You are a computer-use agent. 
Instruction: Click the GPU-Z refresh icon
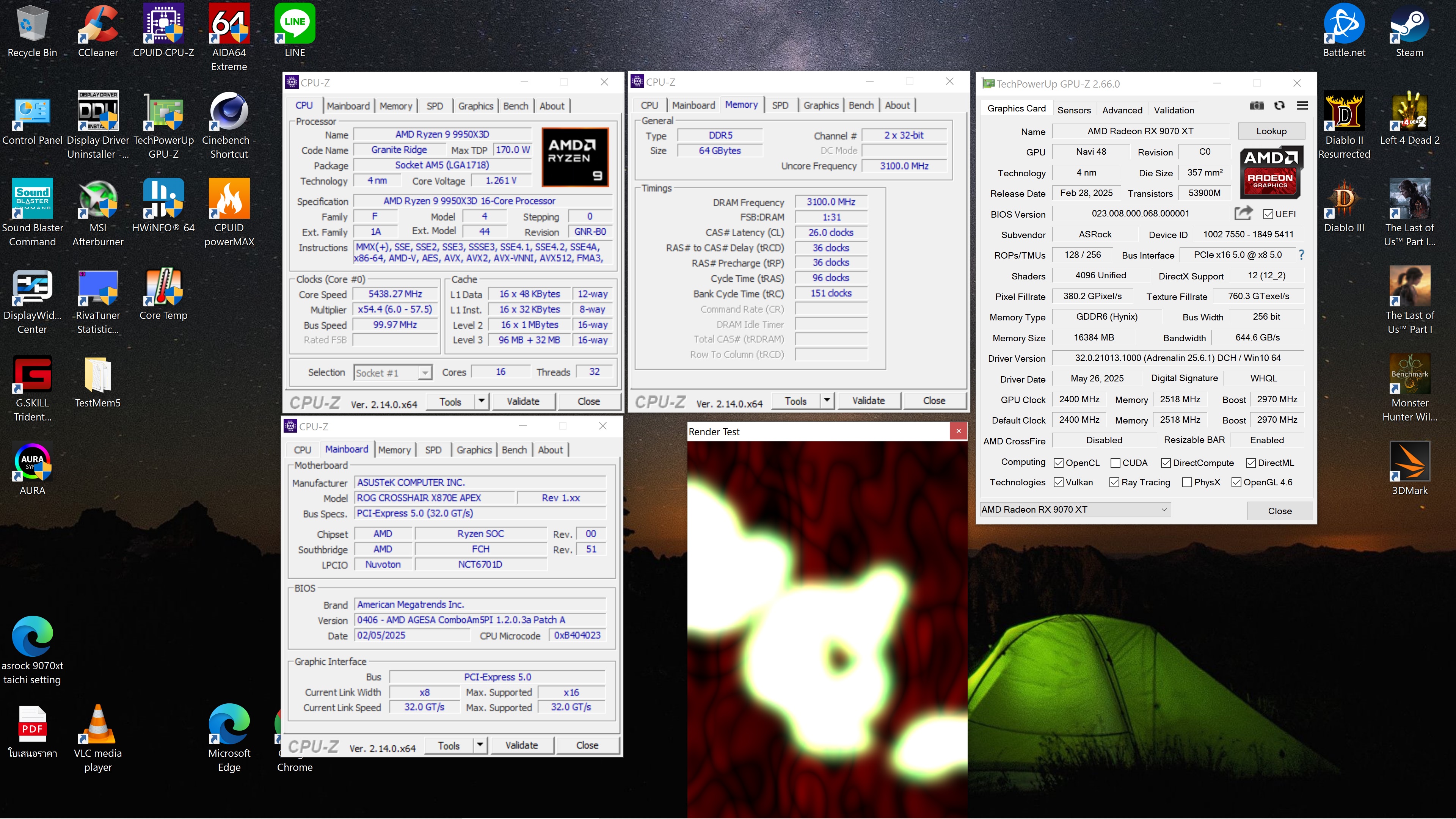point(1280,106)
